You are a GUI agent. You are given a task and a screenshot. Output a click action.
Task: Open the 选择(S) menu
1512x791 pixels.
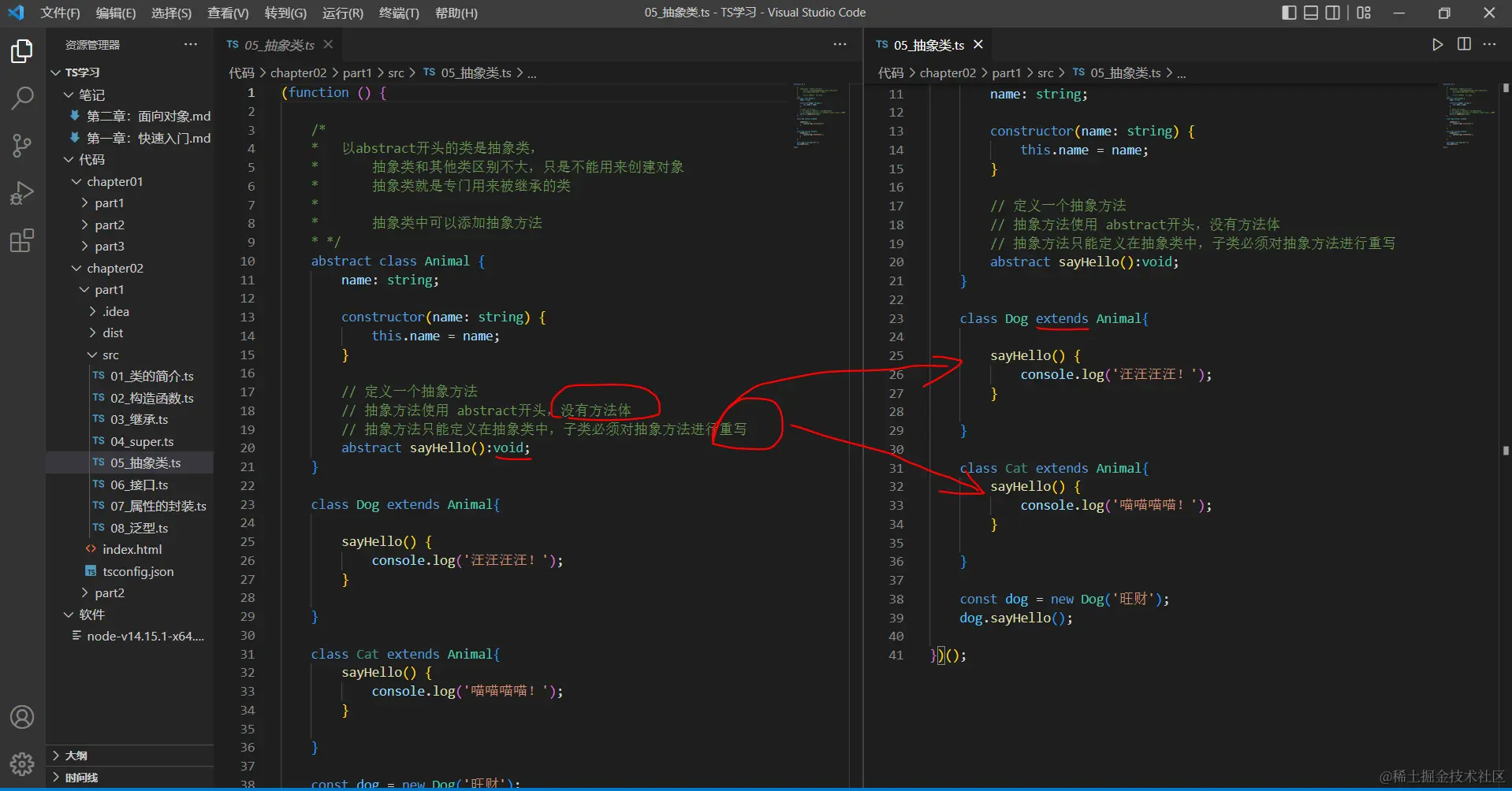pyautogui.click(x=171, y=13)
